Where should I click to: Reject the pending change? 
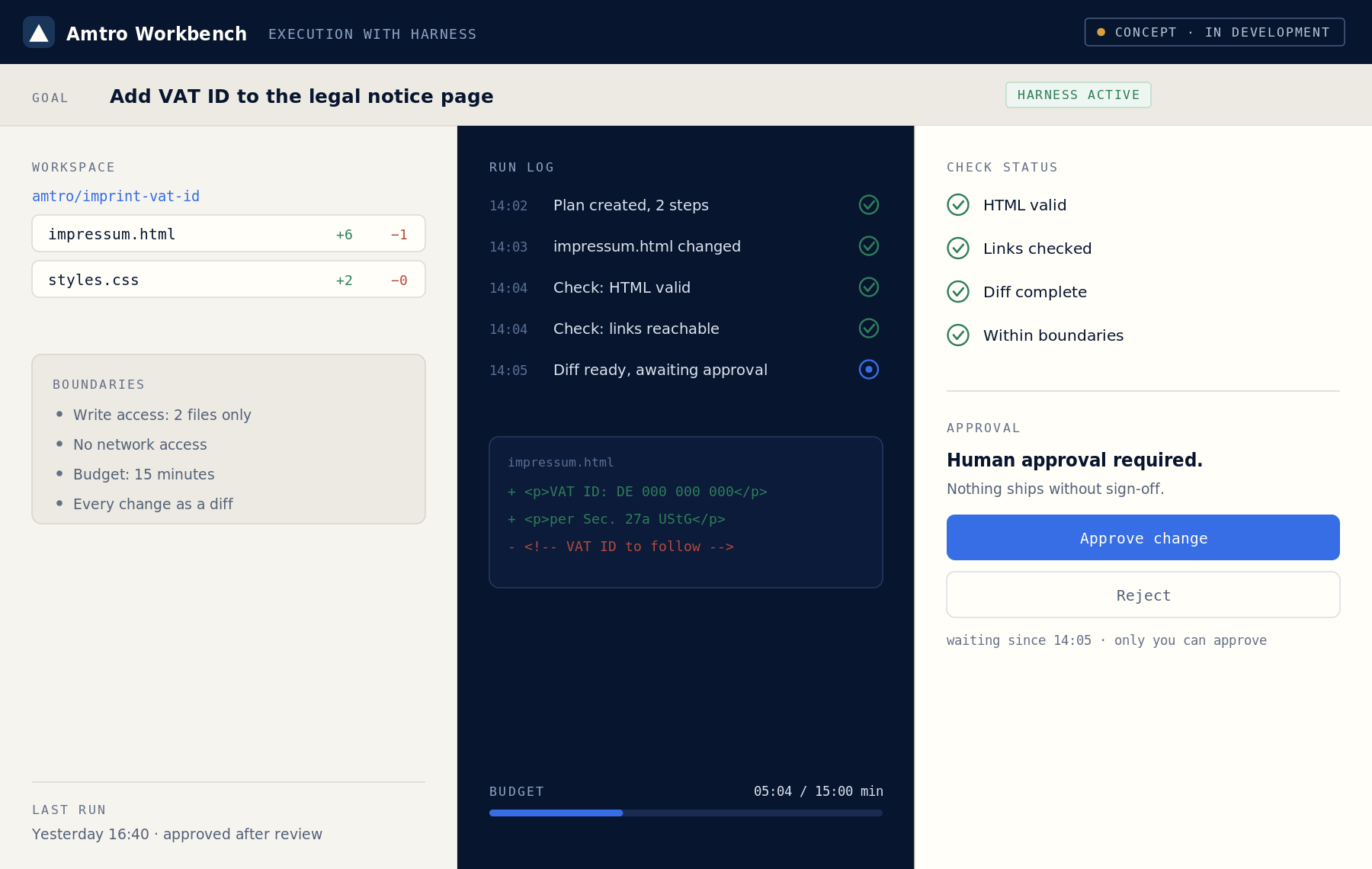[1143, 595]
